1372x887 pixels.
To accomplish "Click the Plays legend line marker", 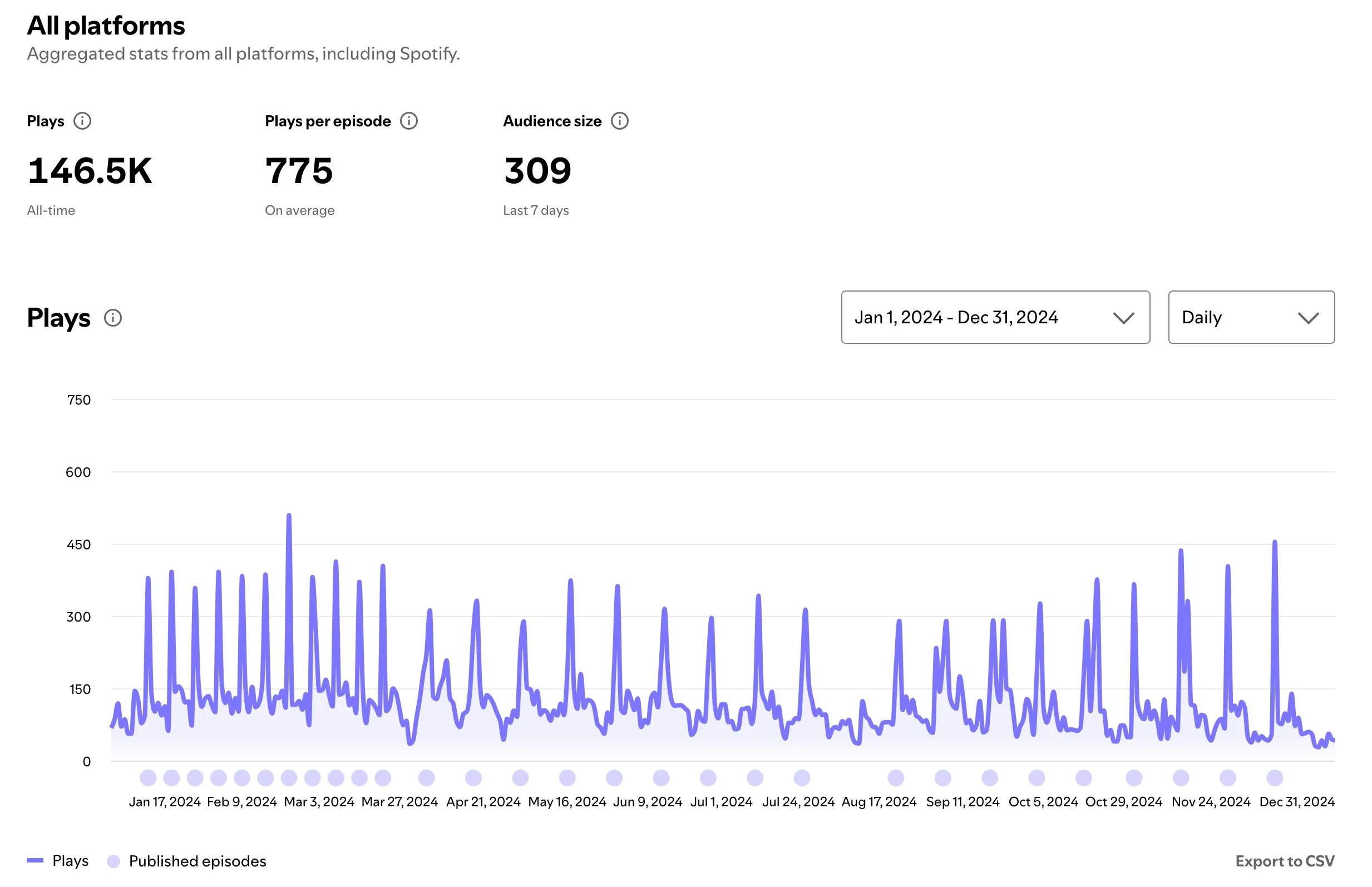I will click(x=36, y=860).
